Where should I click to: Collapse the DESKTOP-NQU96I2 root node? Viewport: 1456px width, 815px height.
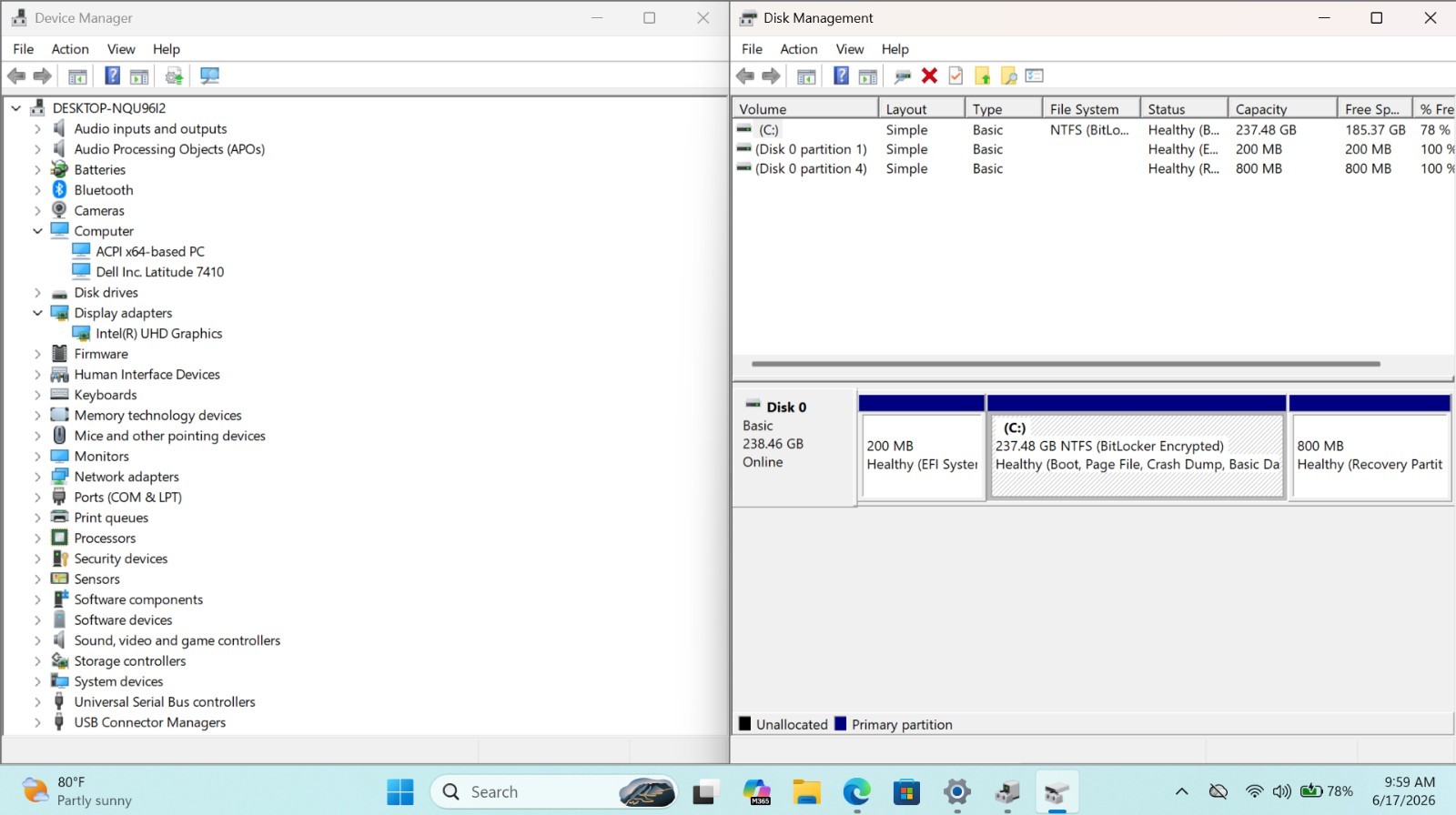[x=16, y=108]
